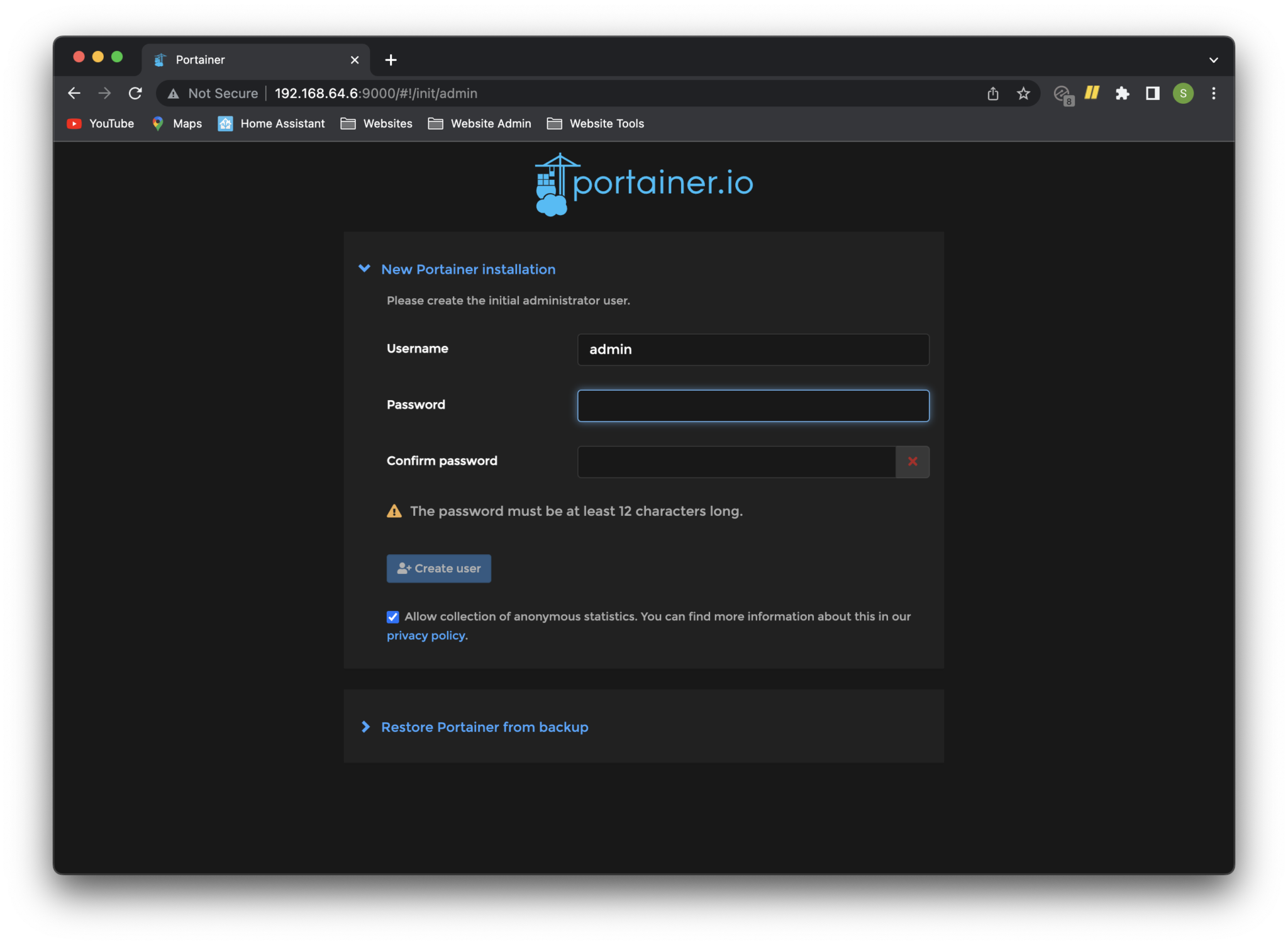This screenshot has height=945, width=1288.
Task: Click inside the Password input field
Action: [753, 405]
